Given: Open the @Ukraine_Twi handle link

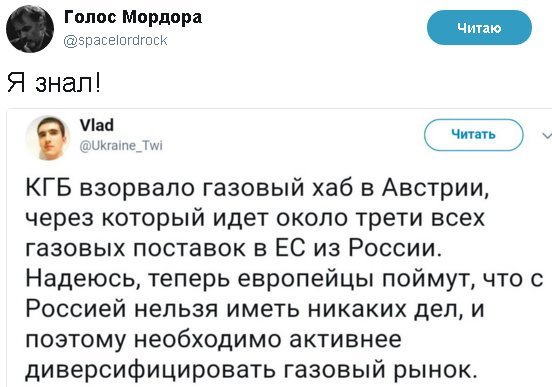Looking at the screenshot, I should point(121,145).
